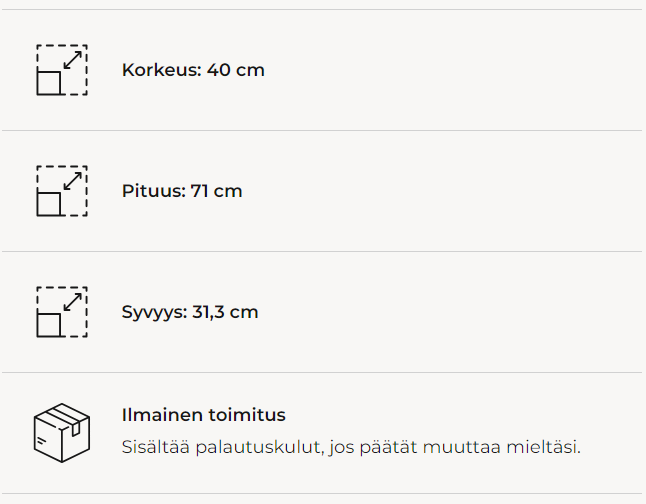646x504 pixels.
Task: Click the diagonal arrow in the Korkeus icon
Action: point(73,59)
